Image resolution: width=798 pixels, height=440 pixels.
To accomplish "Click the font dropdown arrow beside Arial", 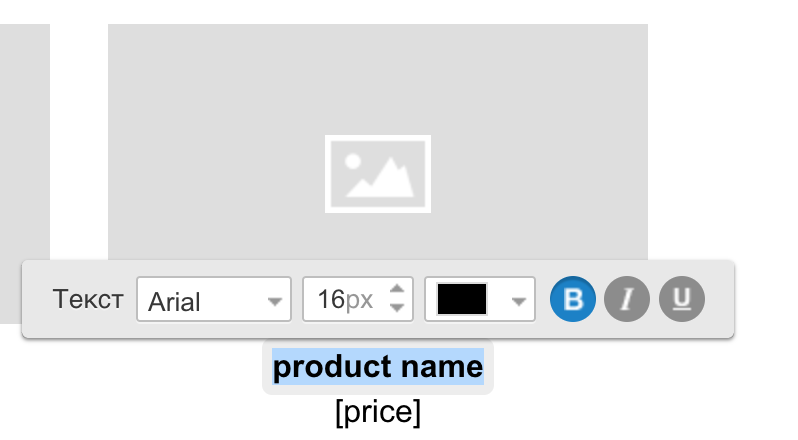I will pos(275,302).
